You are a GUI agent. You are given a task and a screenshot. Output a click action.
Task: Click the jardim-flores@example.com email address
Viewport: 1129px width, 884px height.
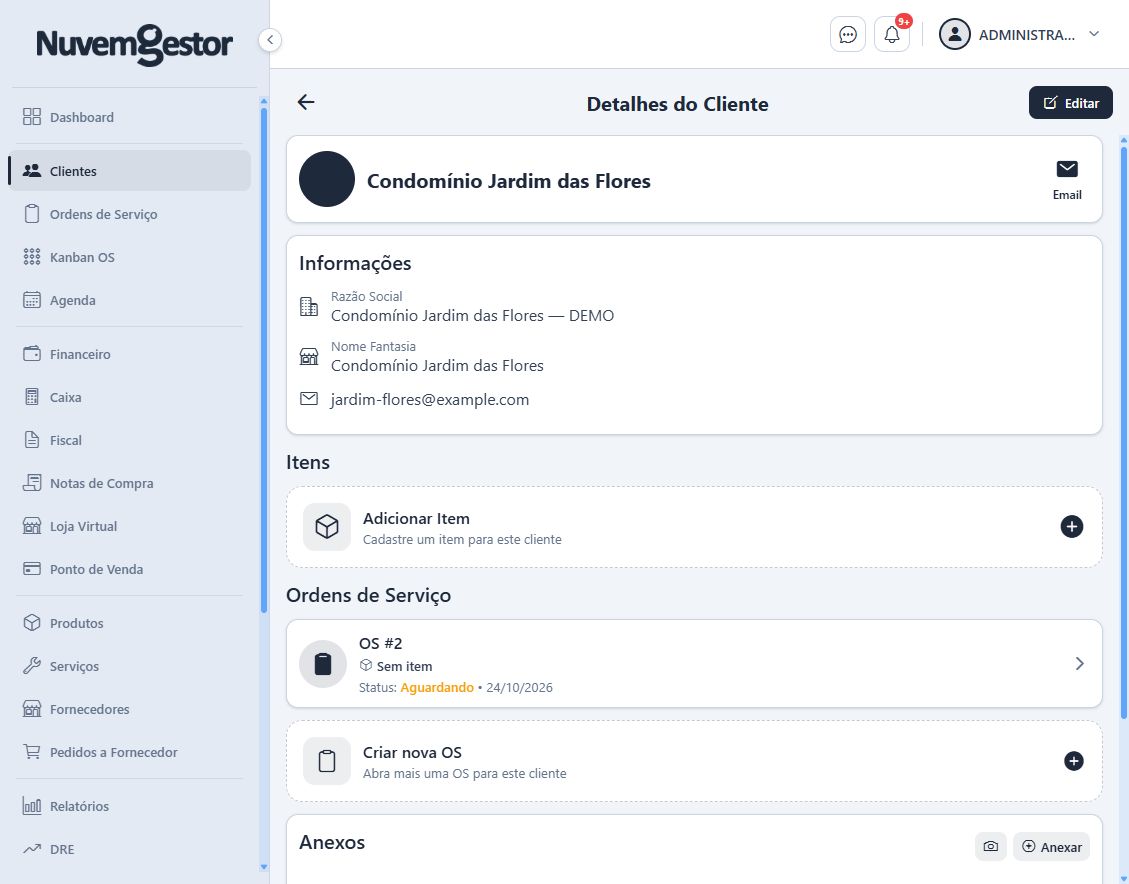click(429, 400)
